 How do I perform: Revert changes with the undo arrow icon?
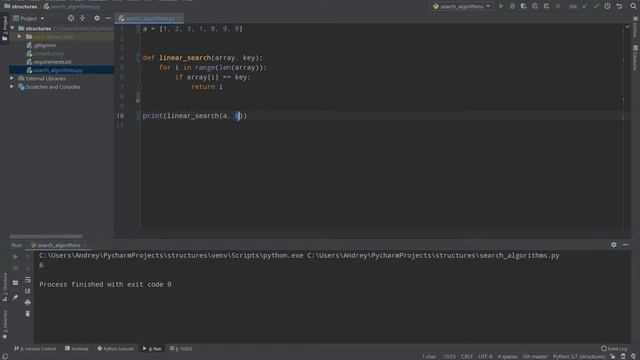619,7
